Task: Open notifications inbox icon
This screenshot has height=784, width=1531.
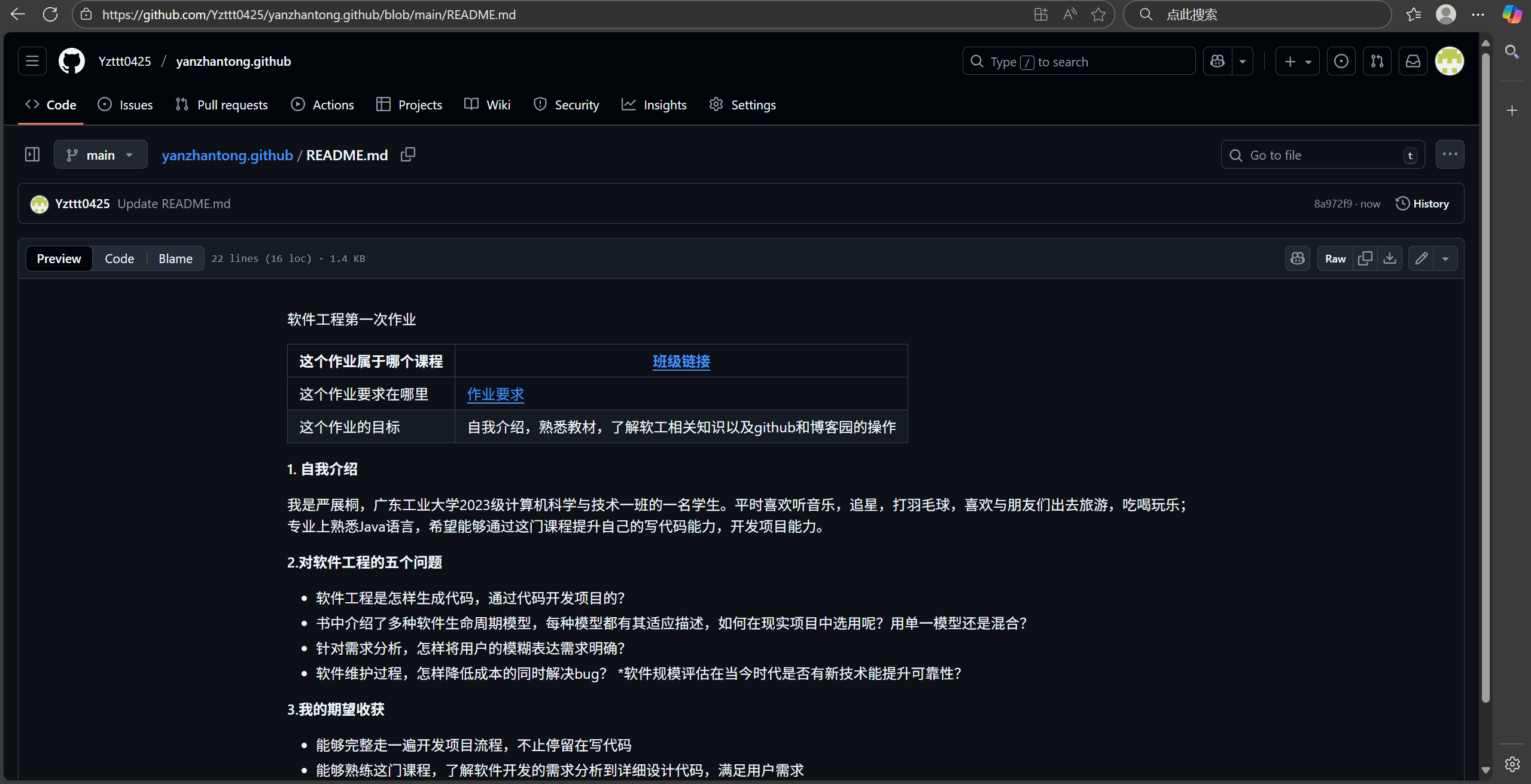Action: tap(1413, 61)
